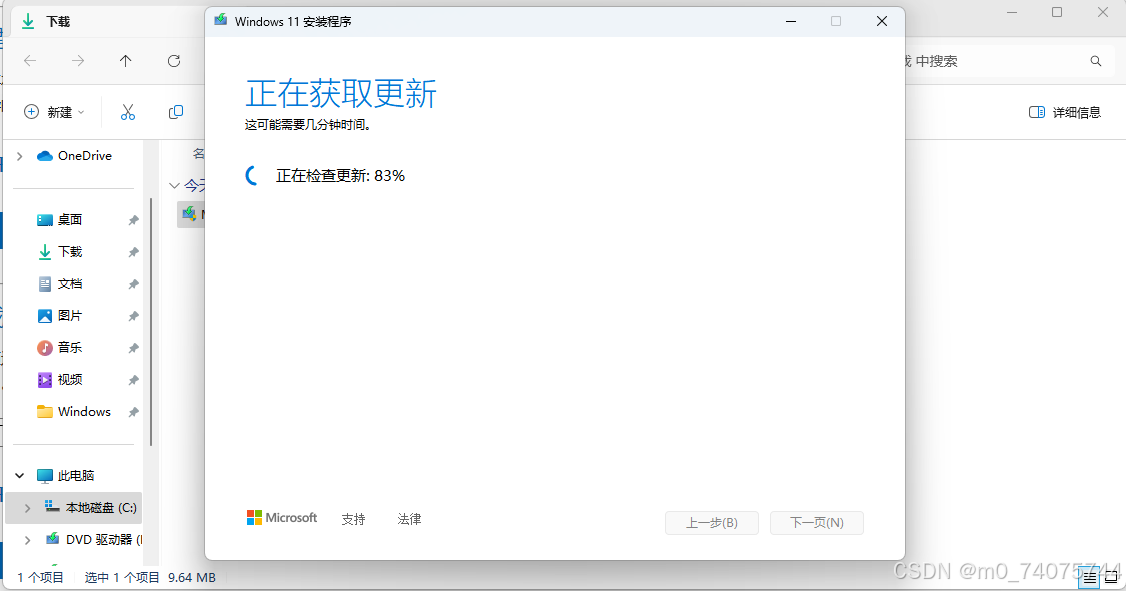Open 图片 in the navigation pane
The image size is (1126, 591).
60,315
